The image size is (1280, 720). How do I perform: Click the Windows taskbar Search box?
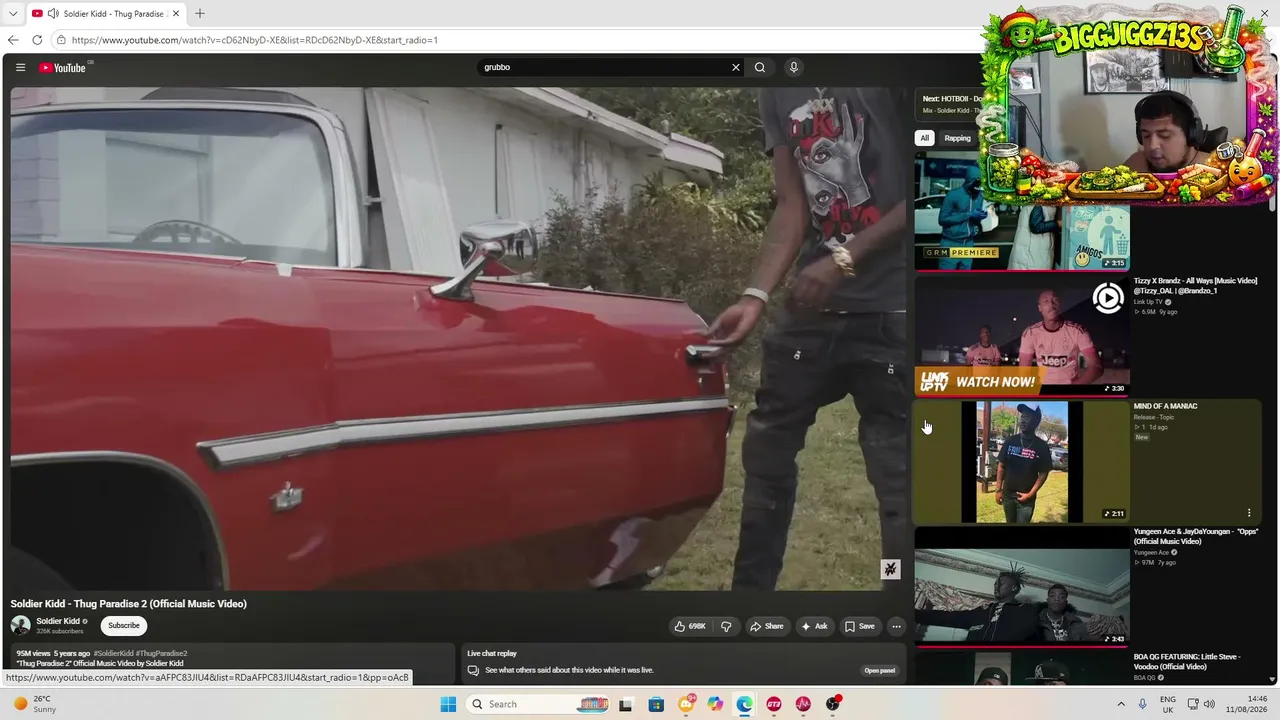(x=539, y=704)
